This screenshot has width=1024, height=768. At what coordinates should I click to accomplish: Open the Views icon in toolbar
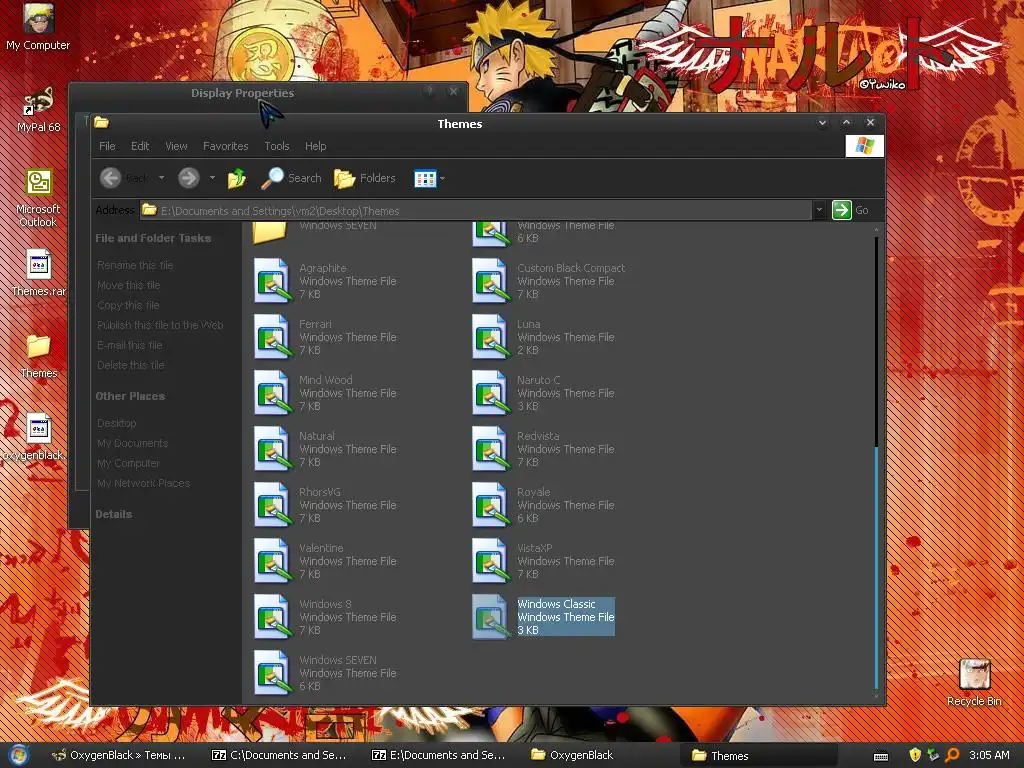coord(425,178)
